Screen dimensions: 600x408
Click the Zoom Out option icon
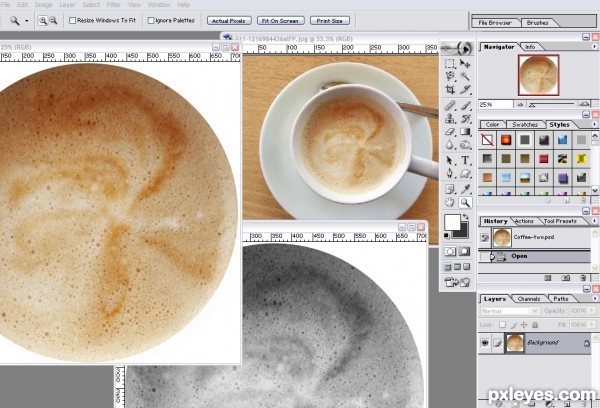click(x=53, y=21)
